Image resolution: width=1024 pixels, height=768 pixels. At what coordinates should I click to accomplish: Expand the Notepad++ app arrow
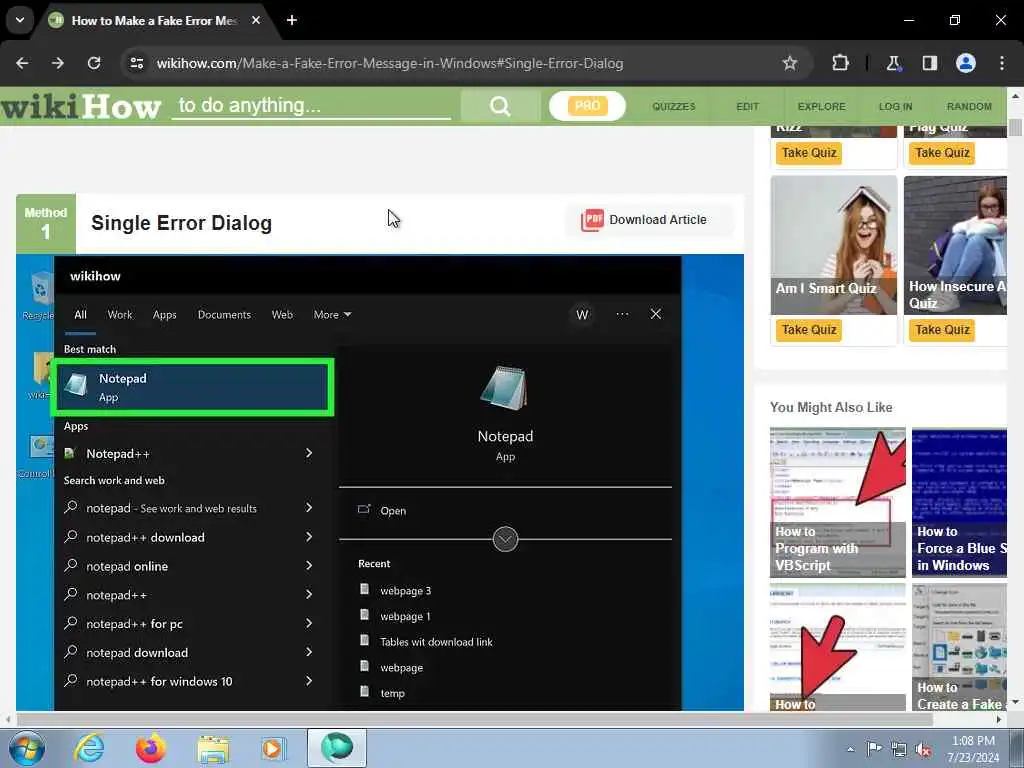pyautogui.click(x=309, y=453)
